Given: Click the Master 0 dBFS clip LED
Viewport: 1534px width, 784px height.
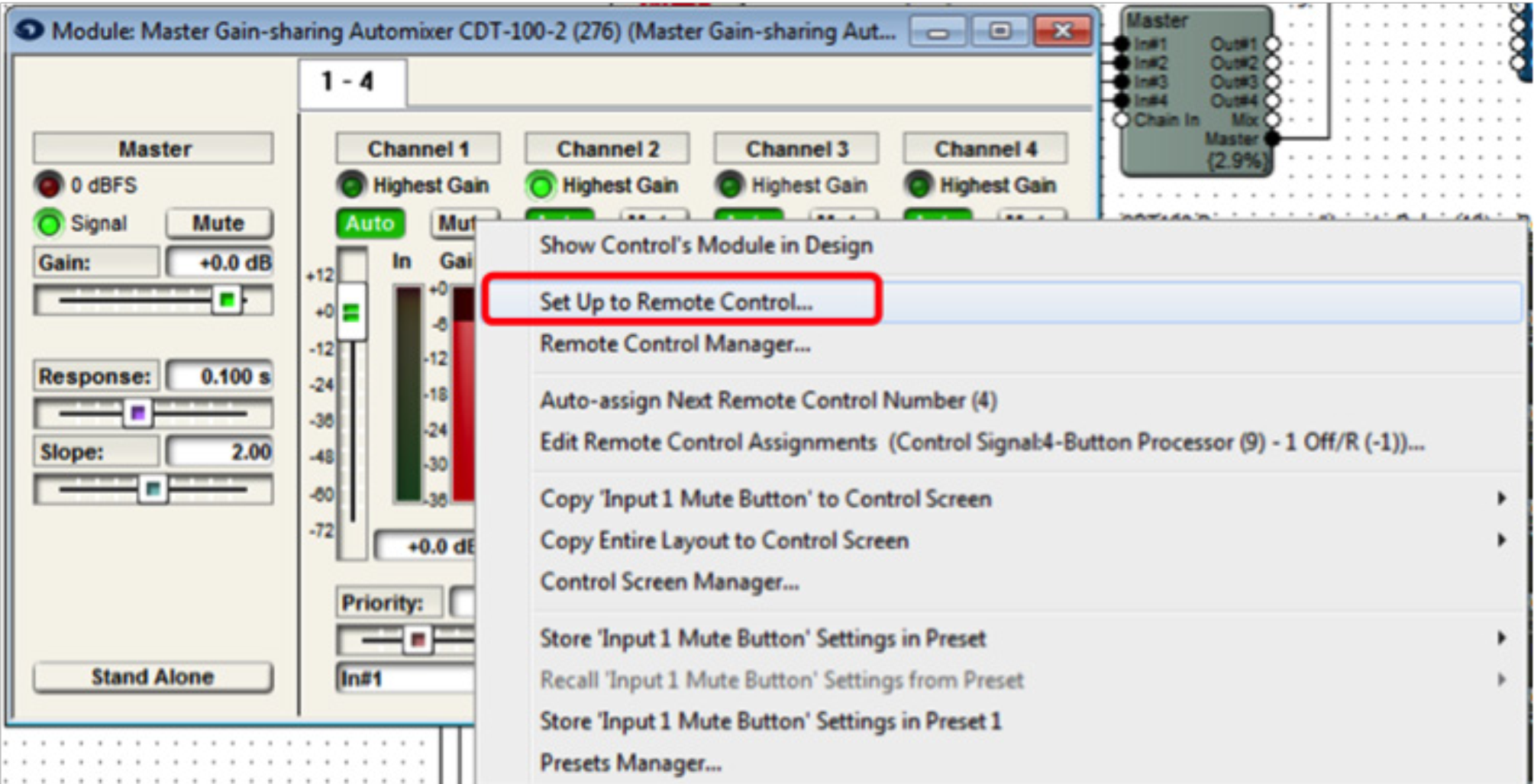Looking at the screenshot, I should pos(49,186).
